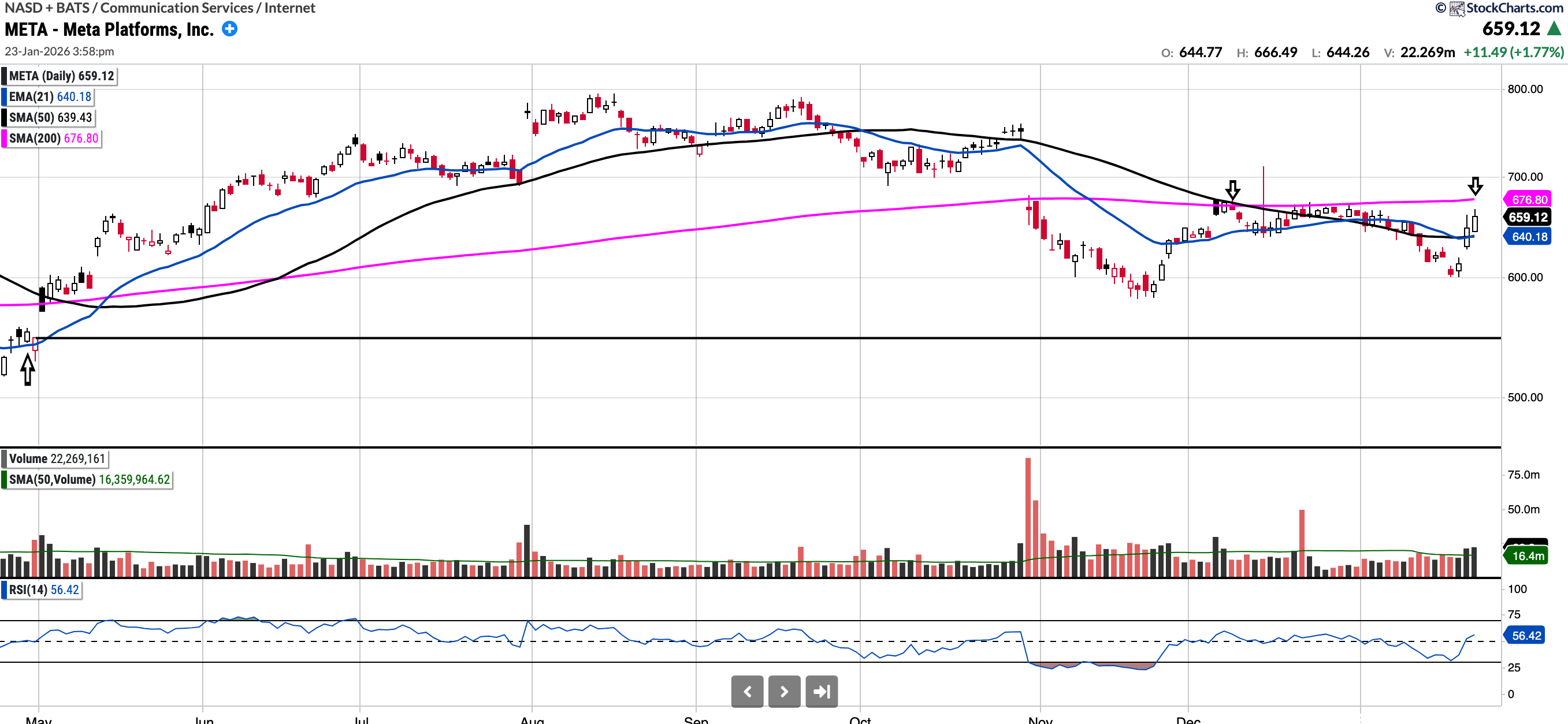Click the magenta 676.80 price tag

1529,200
